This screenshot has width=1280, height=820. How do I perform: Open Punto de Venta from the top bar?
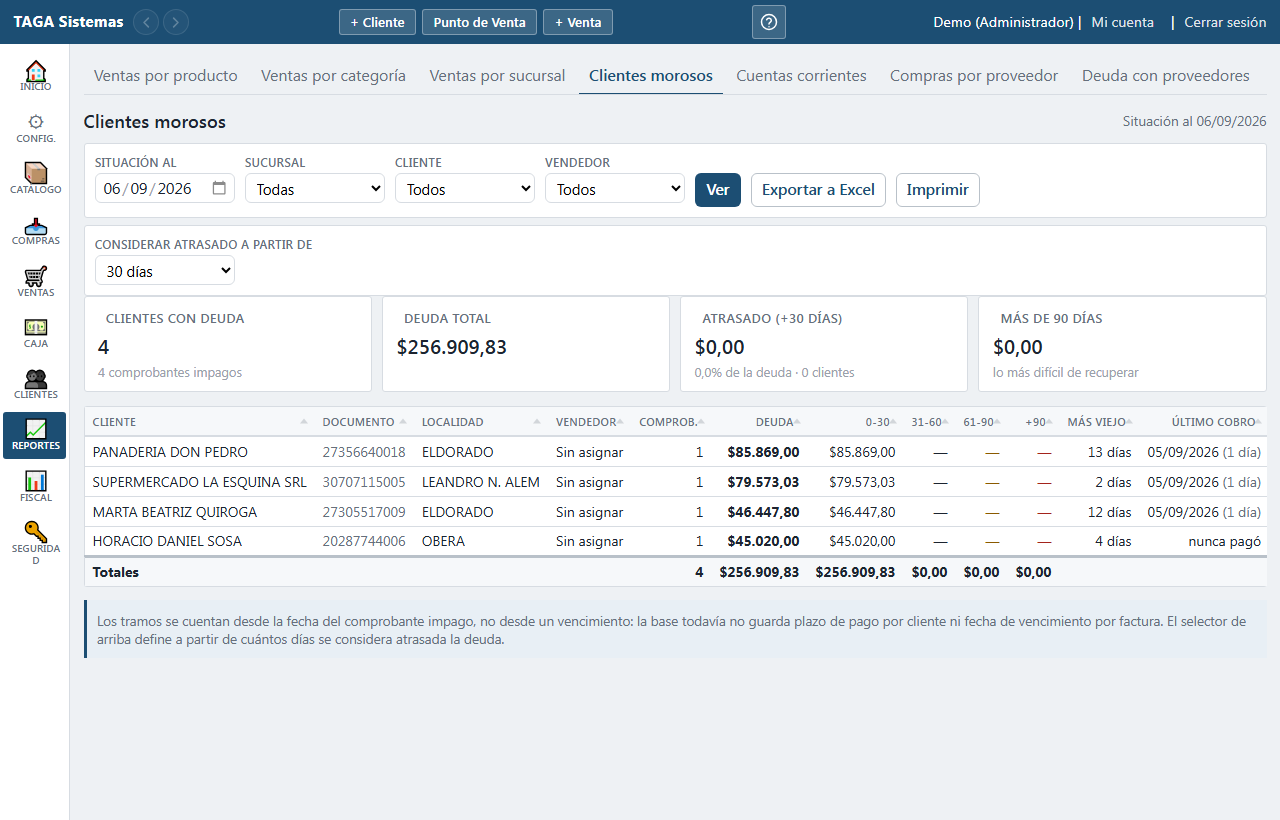[479, 22]
